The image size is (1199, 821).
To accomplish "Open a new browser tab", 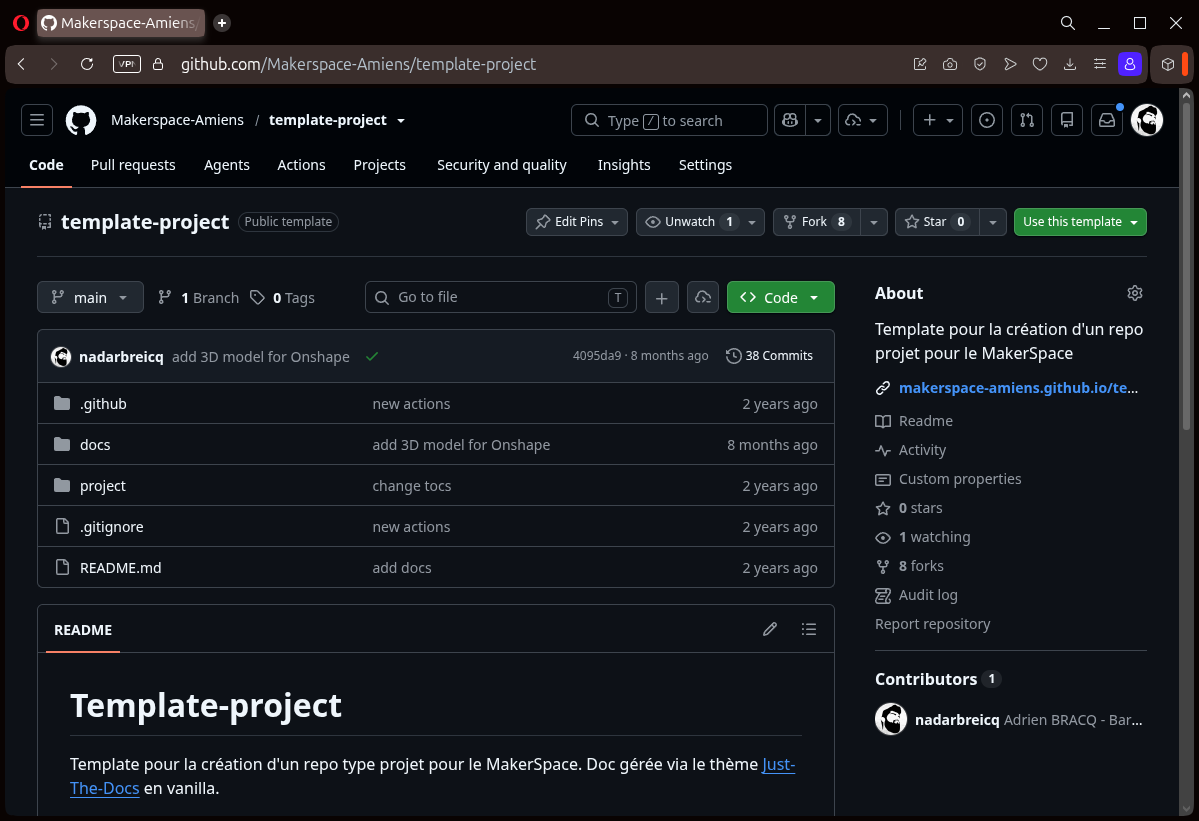I will 222,23.
